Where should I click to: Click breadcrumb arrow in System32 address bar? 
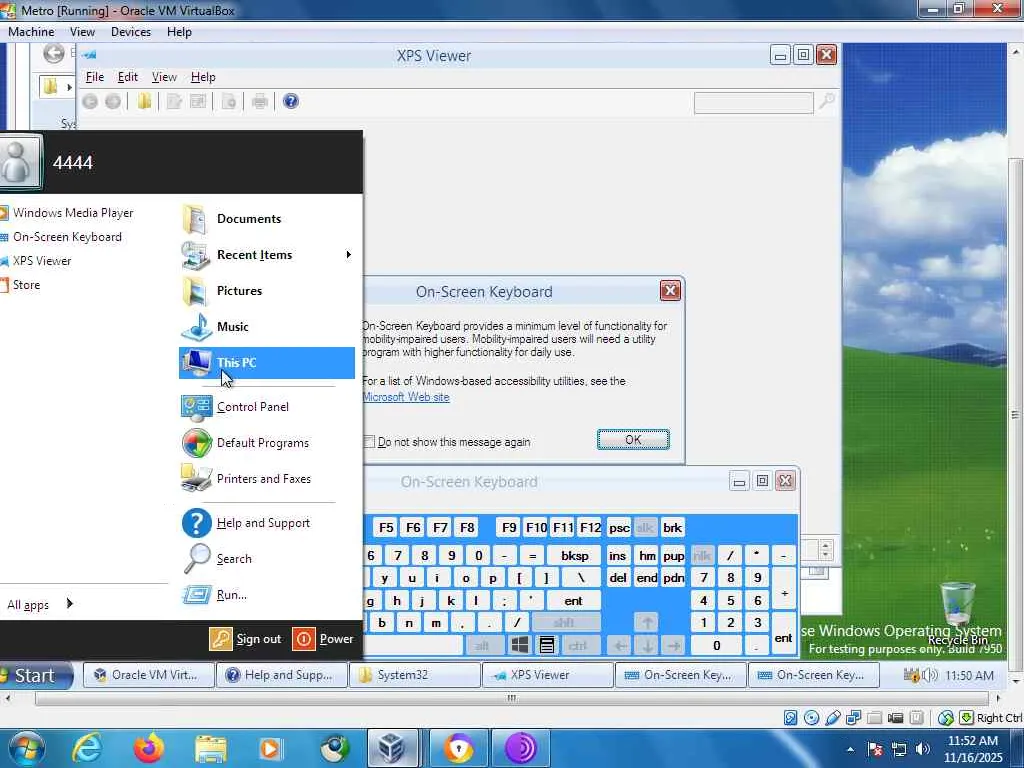click(x=69, y=87)
